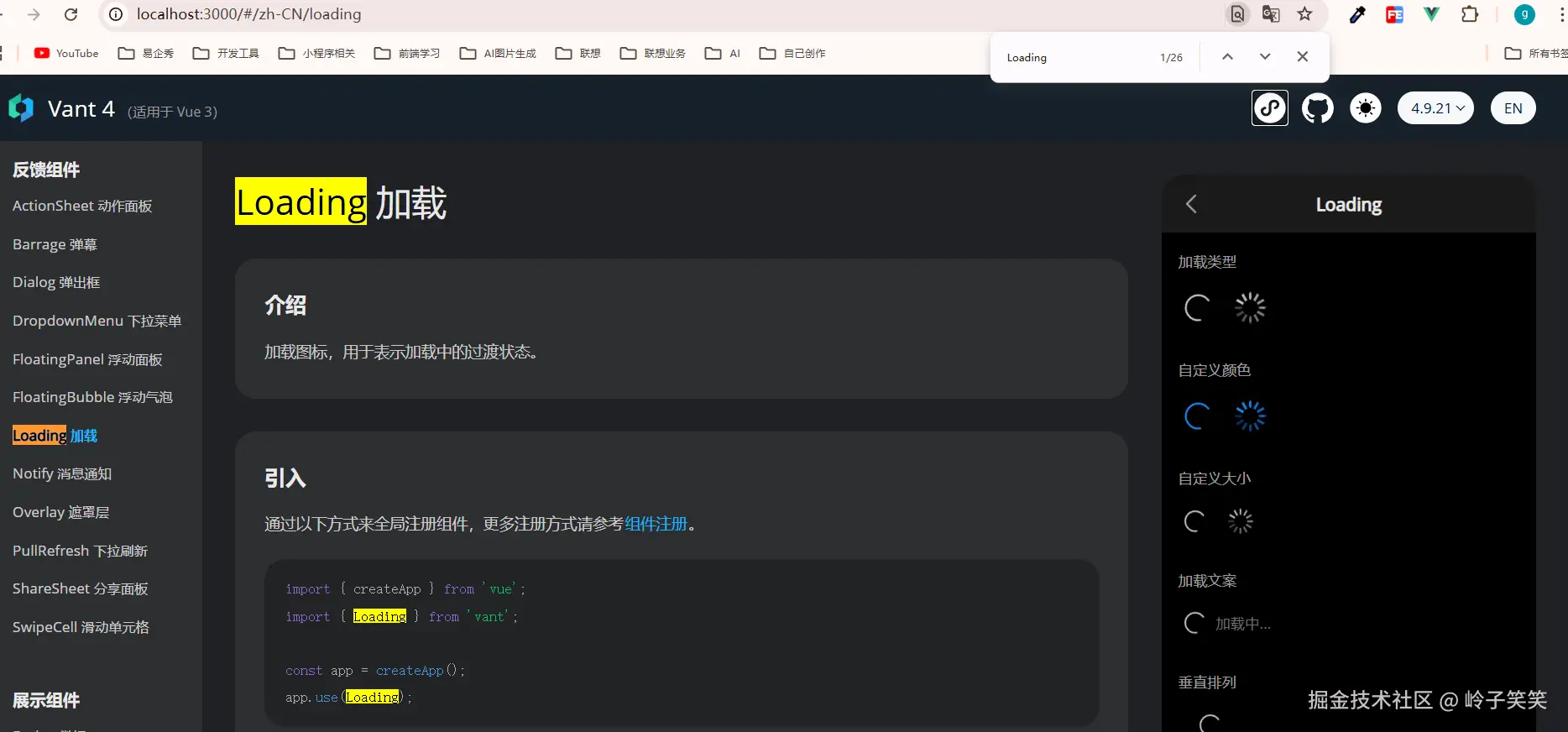Click the find-in-page icon in address bar
This screenshot has width=1568, height=732.
[x=1237, y=14]
